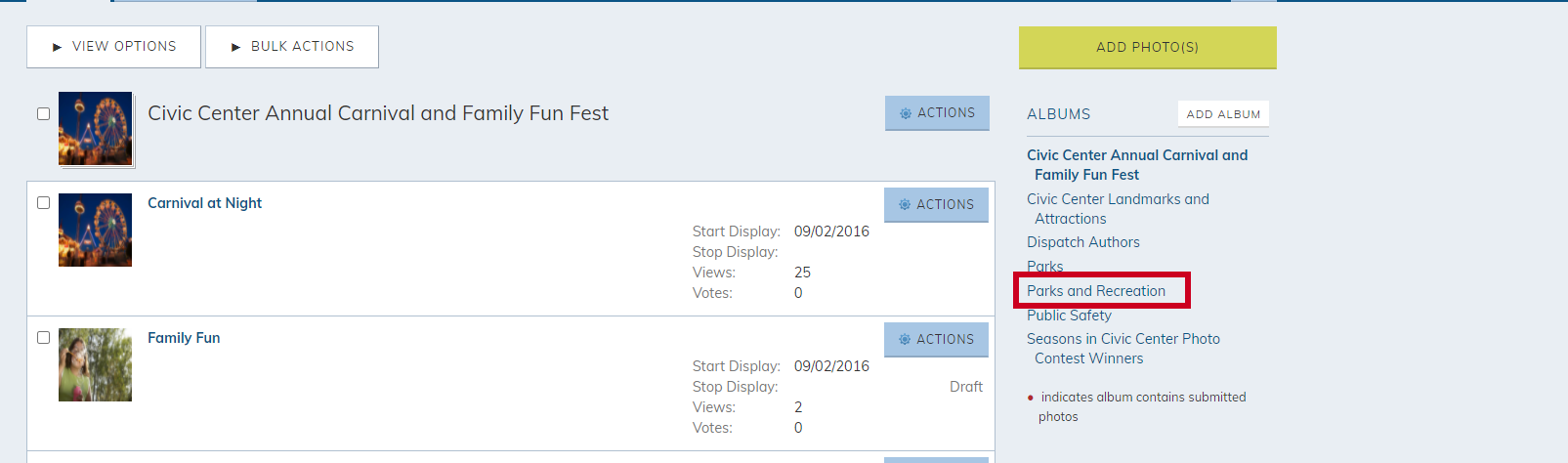Open the Family Fun photo thumbnail

tap(95, 364)
